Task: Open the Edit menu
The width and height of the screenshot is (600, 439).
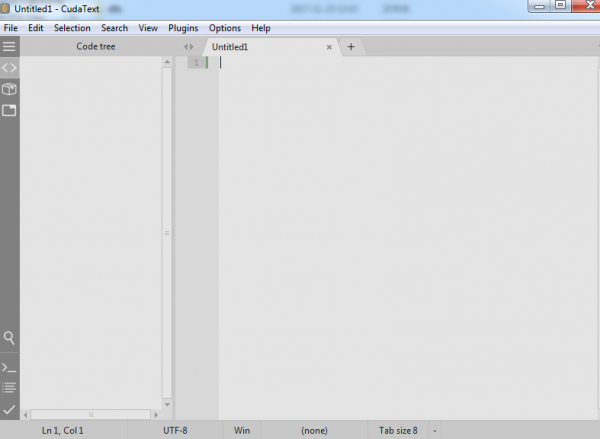Action: coord(36,28)
